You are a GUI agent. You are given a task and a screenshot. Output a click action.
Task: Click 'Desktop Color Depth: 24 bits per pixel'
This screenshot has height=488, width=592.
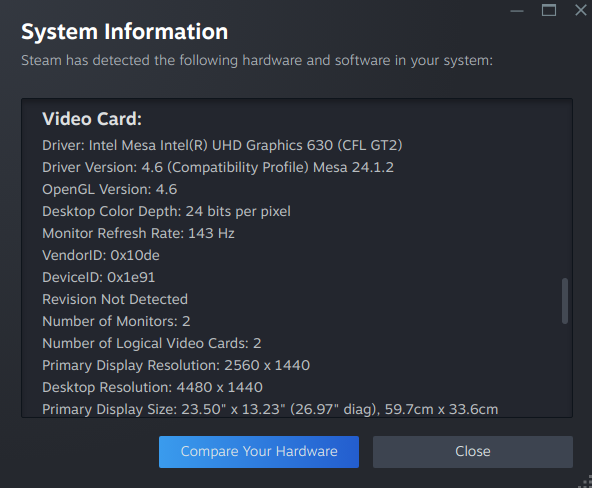point(166,211)
